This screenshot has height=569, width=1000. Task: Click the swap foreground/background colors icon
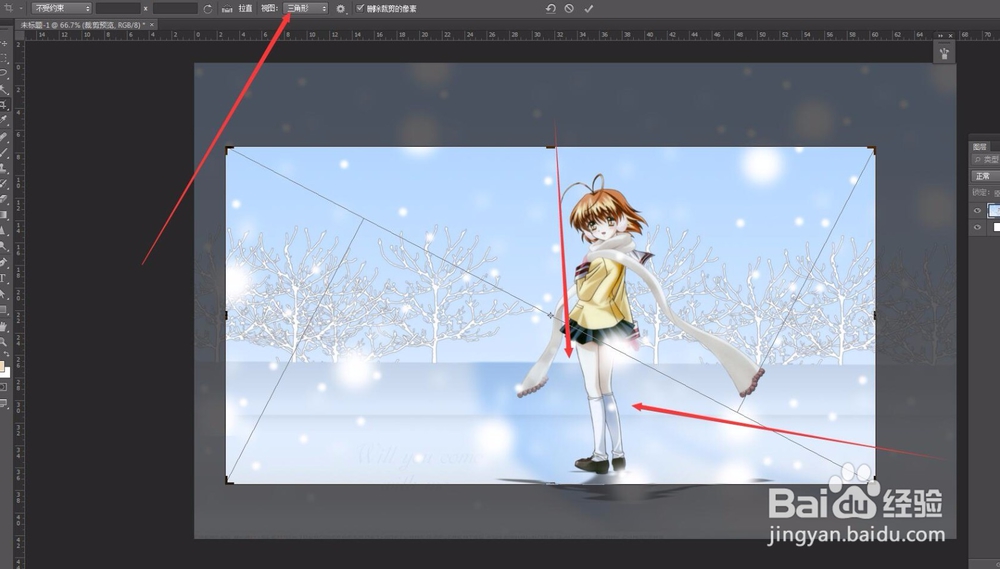pyautogui.click(x=7, y=353)
